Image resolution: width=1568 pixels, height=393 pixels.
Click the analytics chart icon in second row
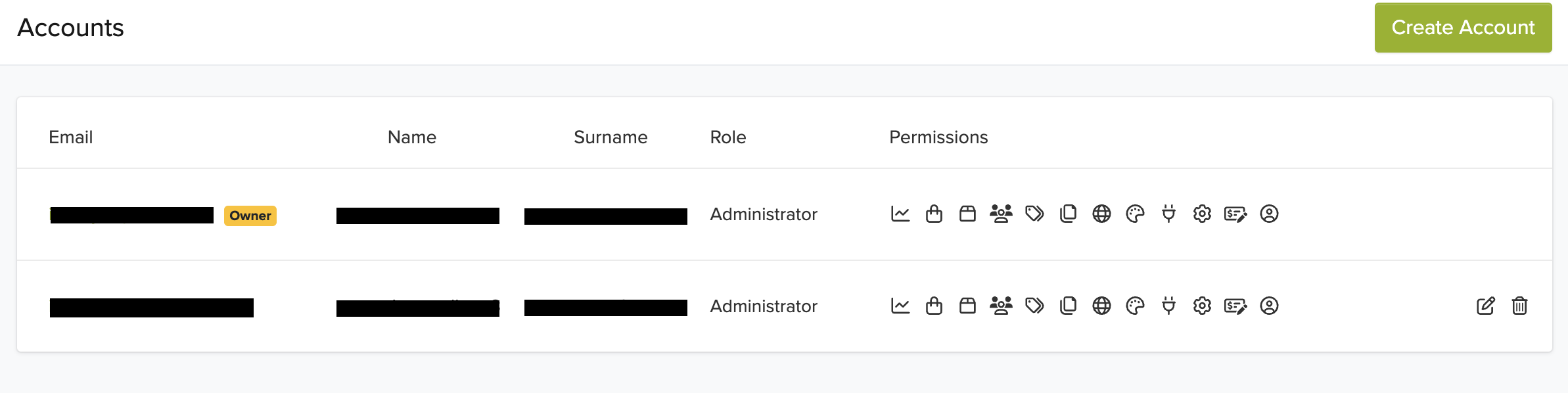pos(900,306)
